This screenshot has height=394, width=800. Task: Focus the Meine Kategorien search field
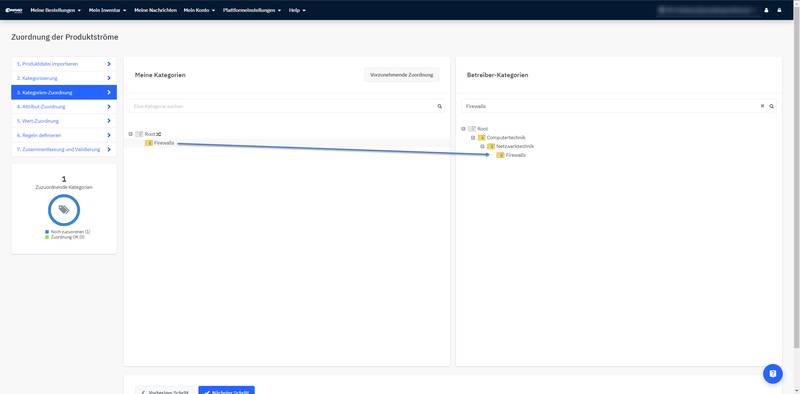(x=282, y=106)
